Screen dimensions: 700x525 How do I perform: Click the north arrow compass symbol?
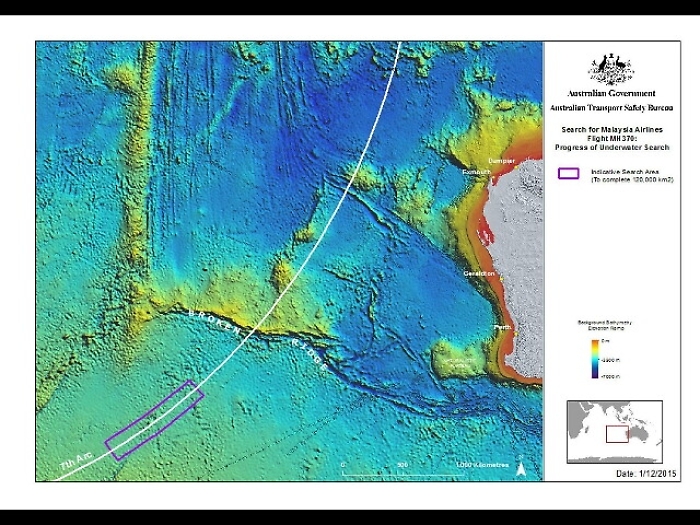tap(521, 465)
